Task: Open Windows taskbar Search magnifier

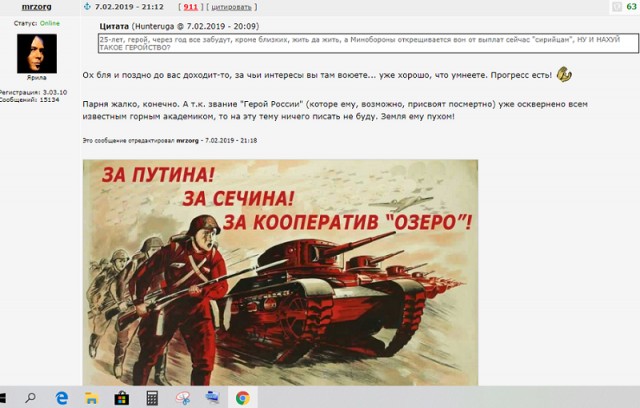Action: pyautogui.click(x=30, y=397)
